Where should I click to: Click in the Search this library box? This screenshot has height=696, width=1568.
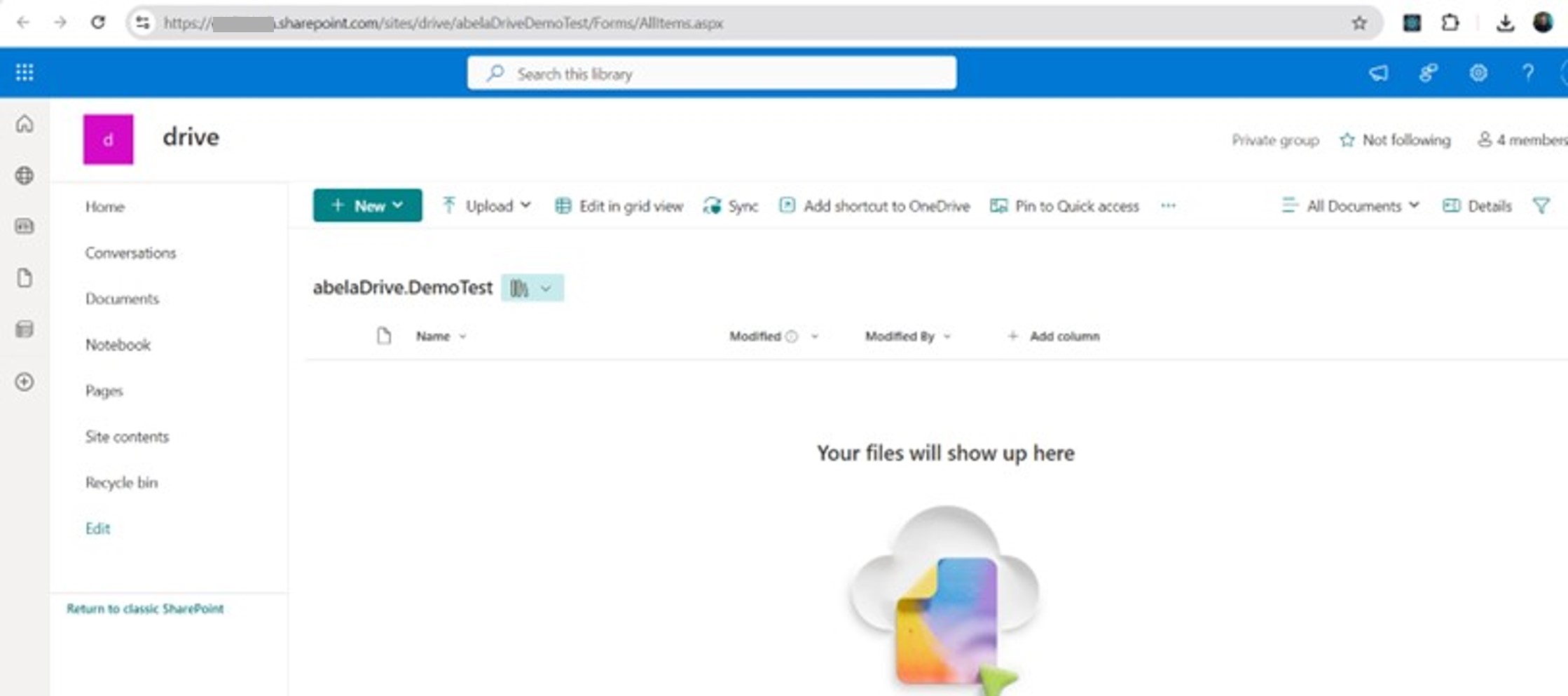pyautogui.click(x=712, y=73)
